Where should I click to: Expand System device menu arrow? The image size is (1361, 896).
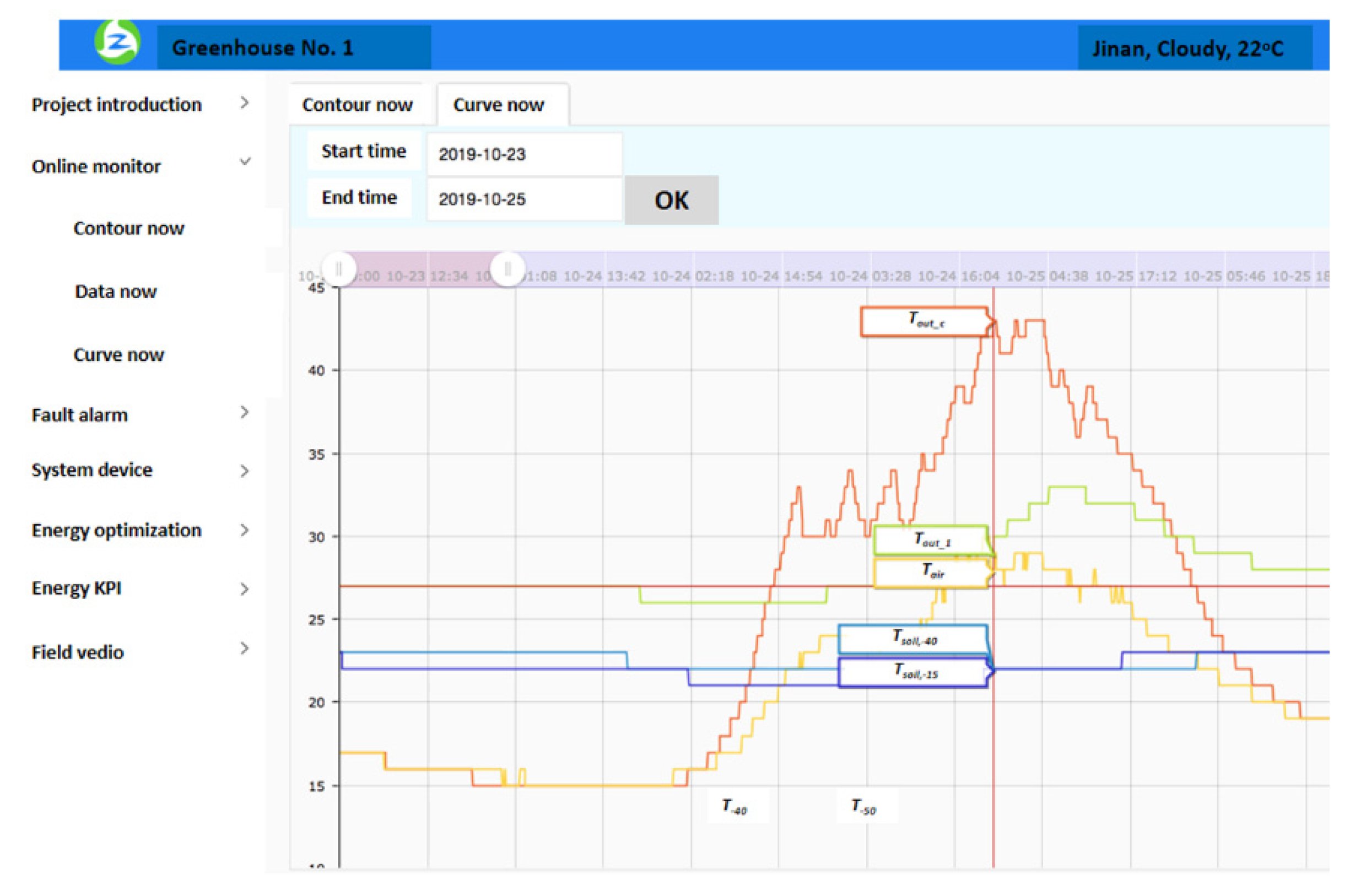pyautogui.click(x=244, y=471)
